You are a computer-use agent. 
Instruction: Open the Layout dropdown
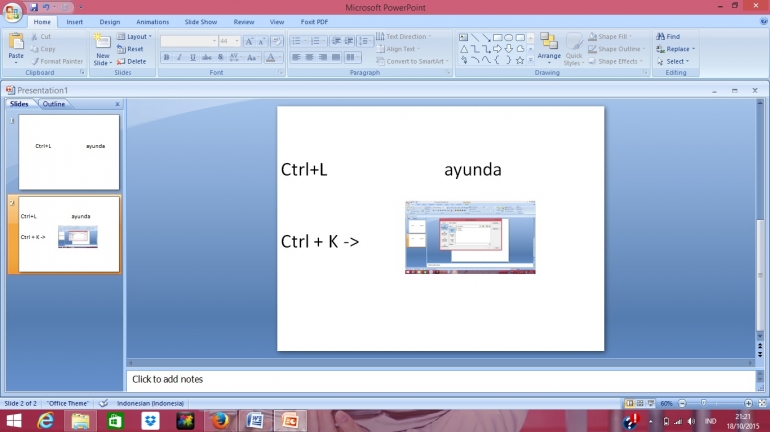coord(134,36)
